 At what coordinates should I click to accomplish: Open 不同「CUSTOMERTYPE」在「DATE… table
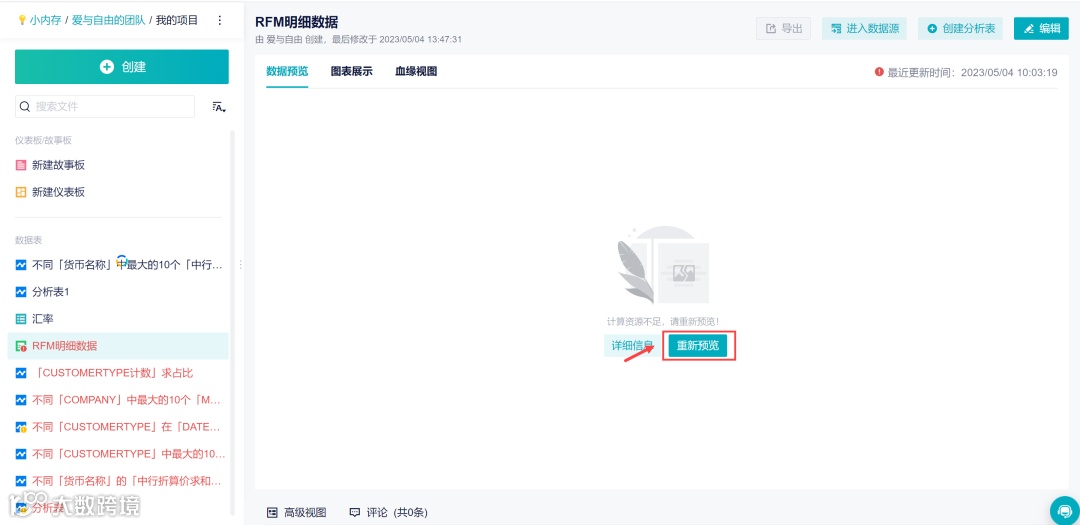[127, 426]
